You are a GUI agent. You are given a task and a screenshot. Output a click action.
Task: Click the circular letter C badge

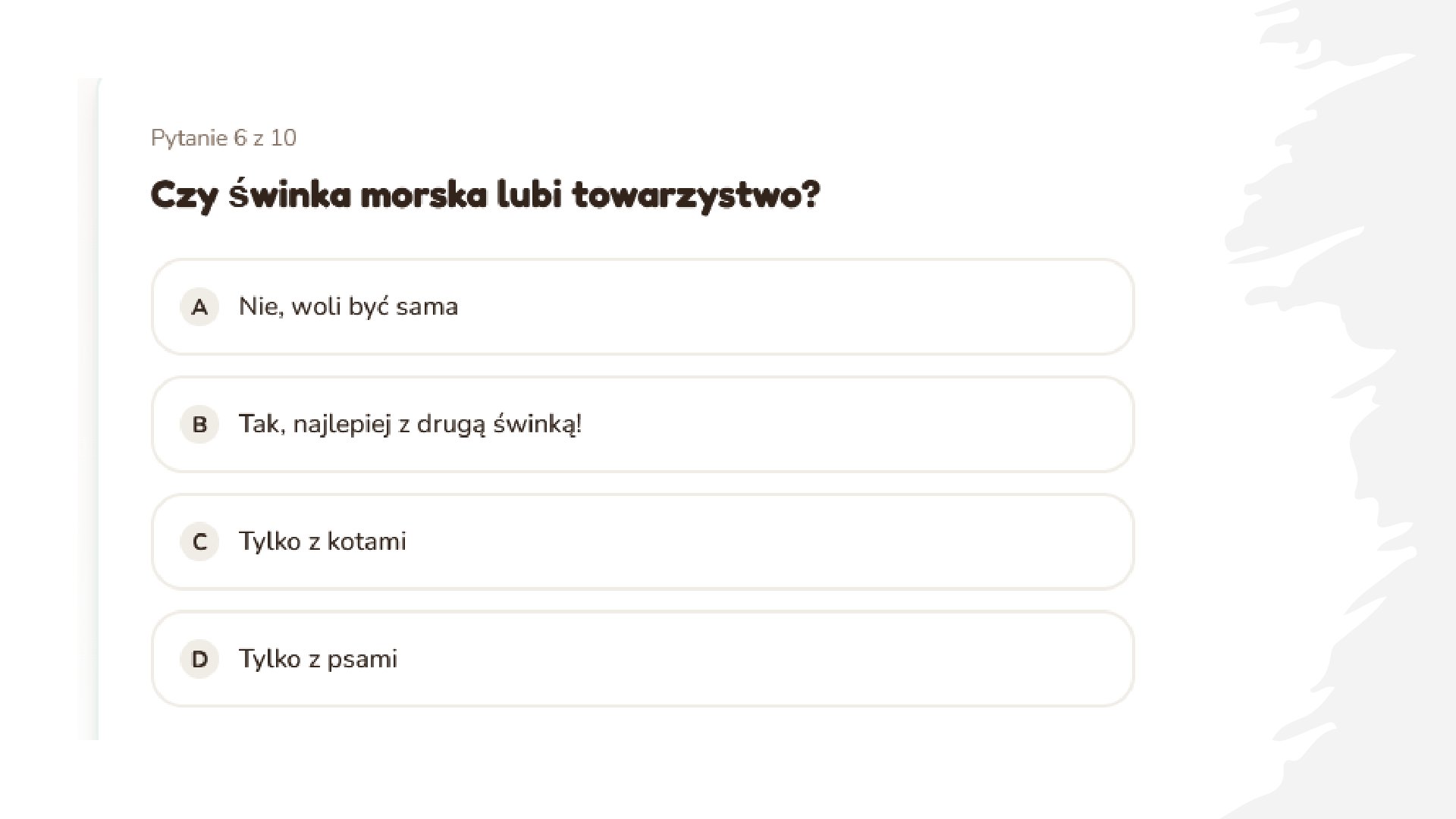pos(199,542)
